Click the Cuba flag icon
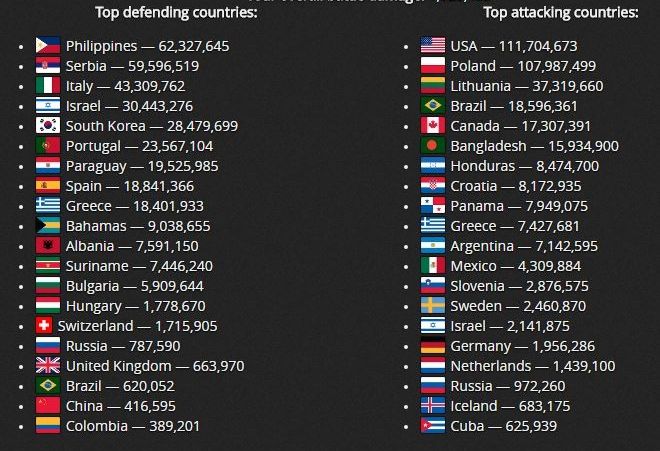This screenshot has width=660, height=451. coord(433,426)
